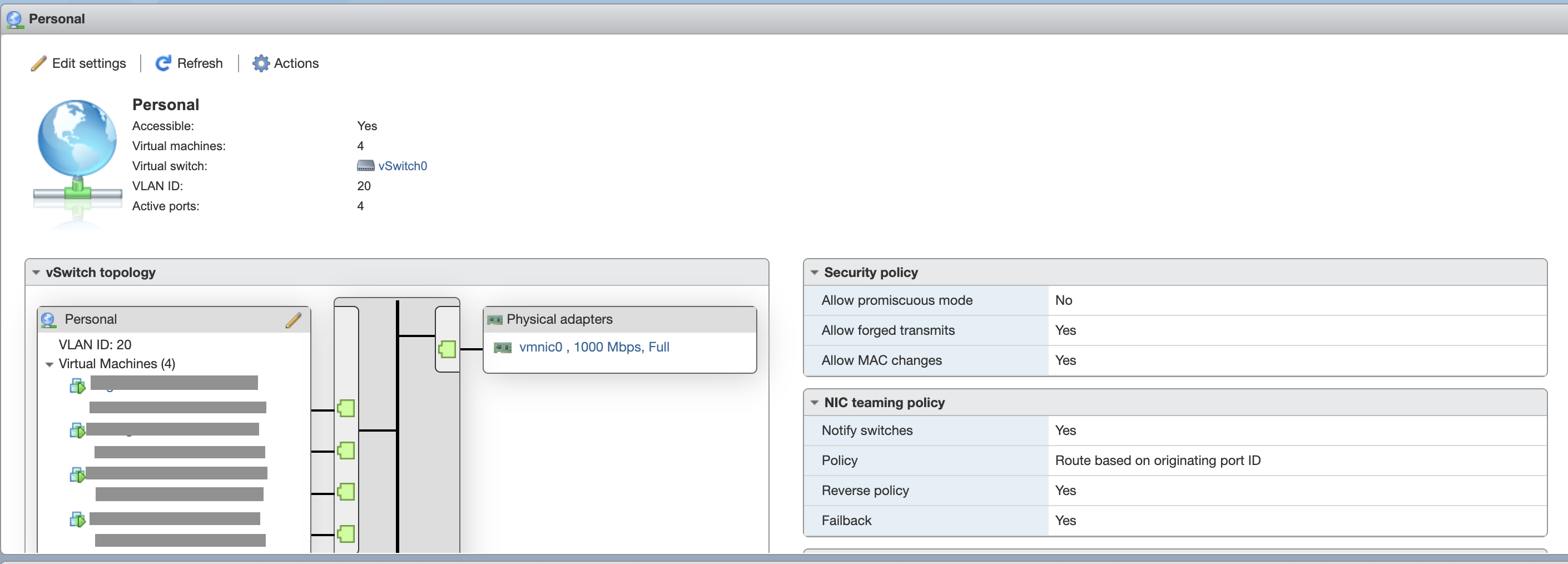The width and height of the screenshot is (1568, 564).
Task: Click the vSwitch0 switch icon
Action: tap(365, 166)
